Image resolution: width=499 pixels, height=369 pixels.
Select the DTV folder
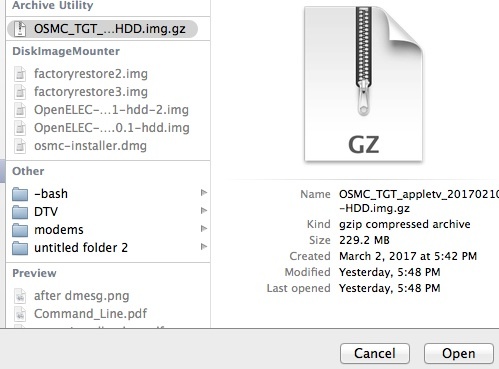tap(108, 212)
